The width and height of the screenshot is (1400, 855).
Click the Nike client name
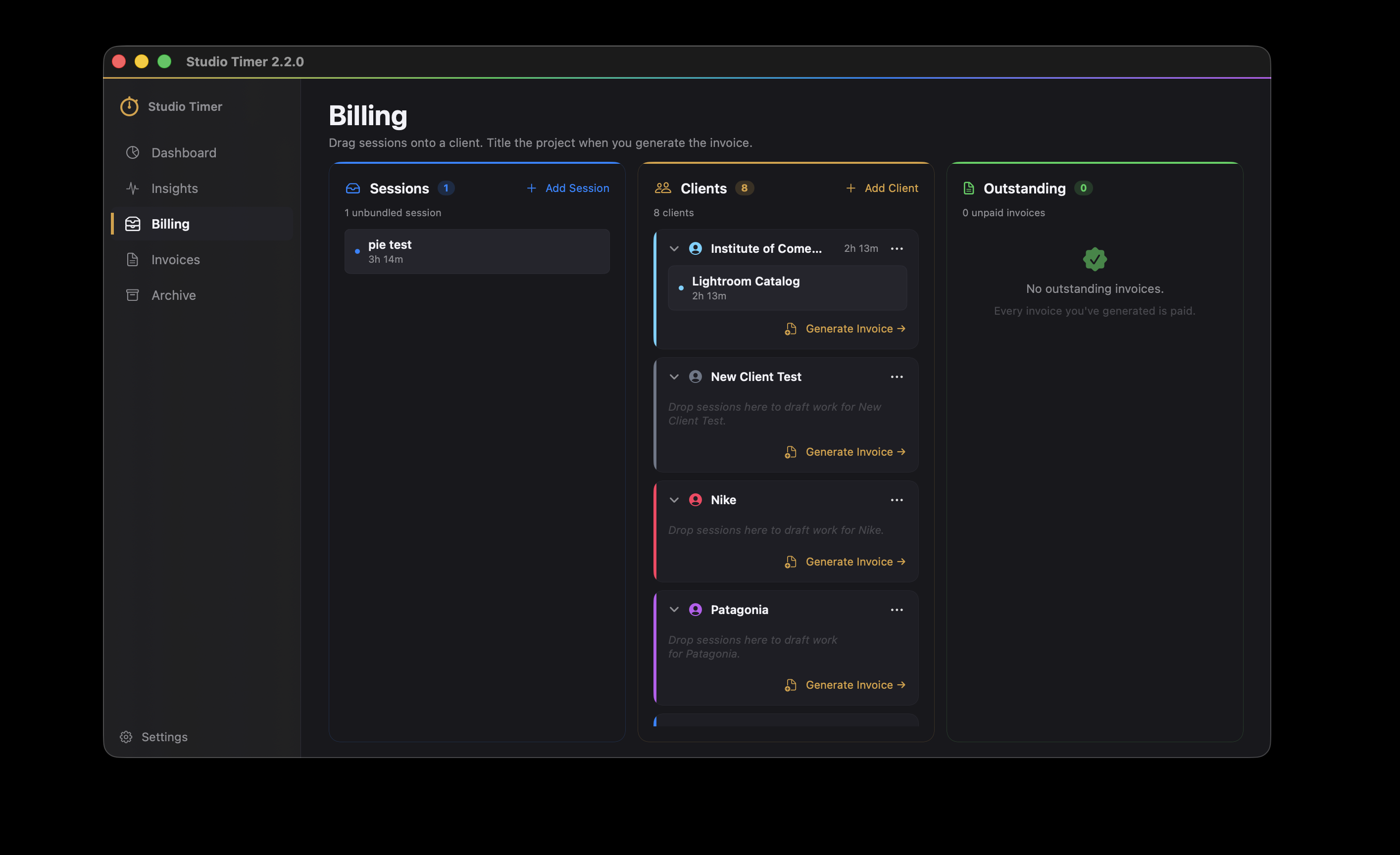723,500
